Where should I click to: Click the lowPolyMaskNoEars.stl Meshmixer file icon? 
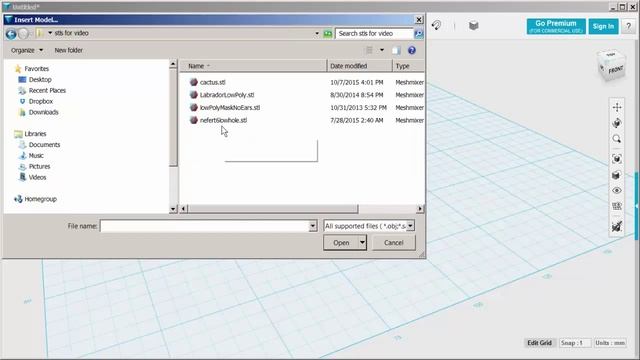[194, 107]
